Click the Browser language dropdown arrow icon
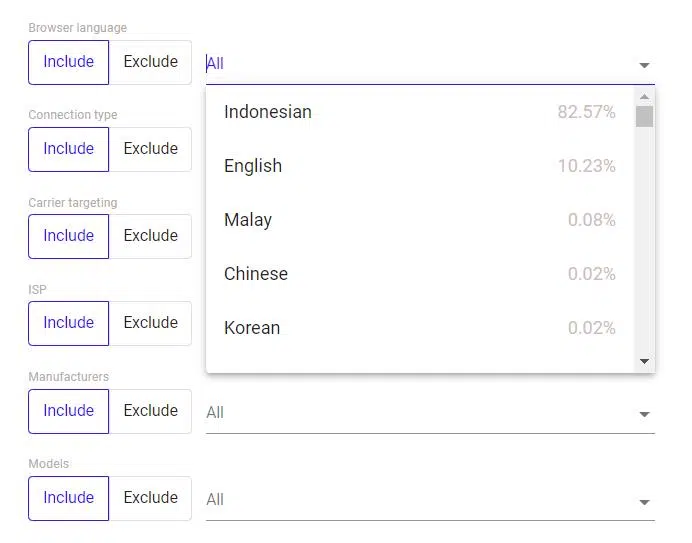Image resolution: width=692 pixels, height=543 pixels. (644, 65)
